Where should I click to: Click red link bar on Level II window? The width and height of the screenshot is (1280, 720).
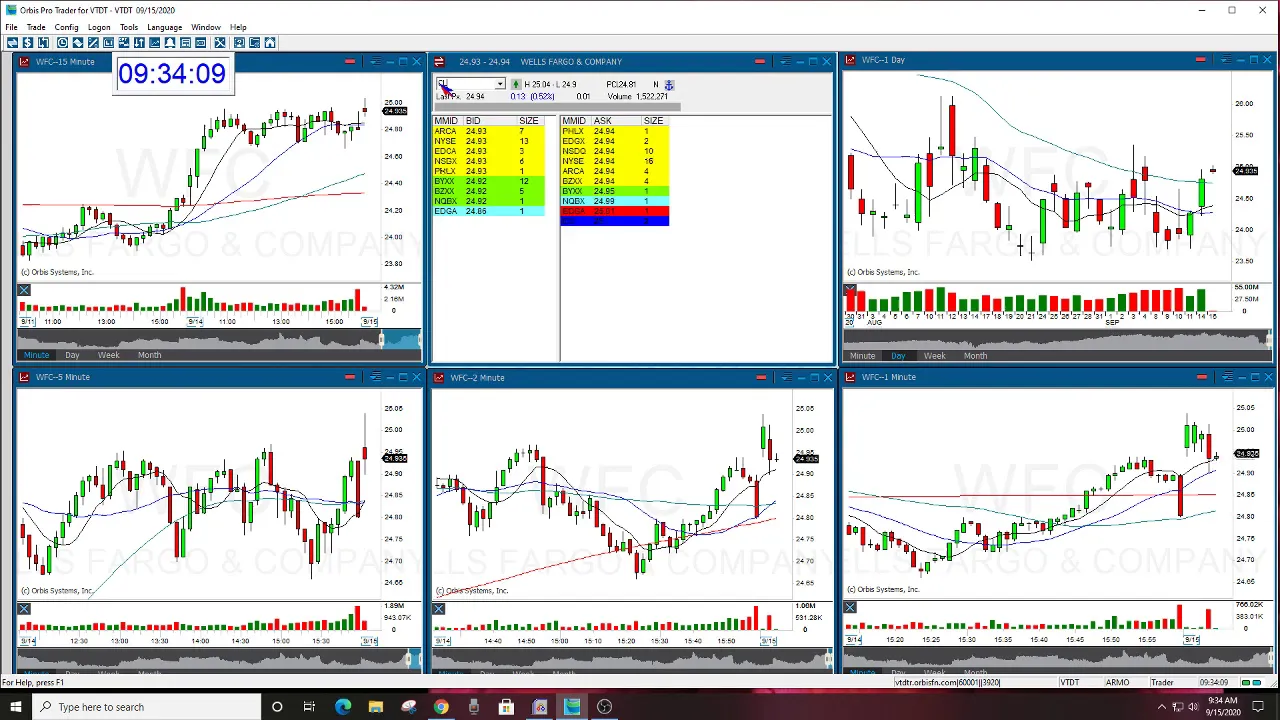760,61
